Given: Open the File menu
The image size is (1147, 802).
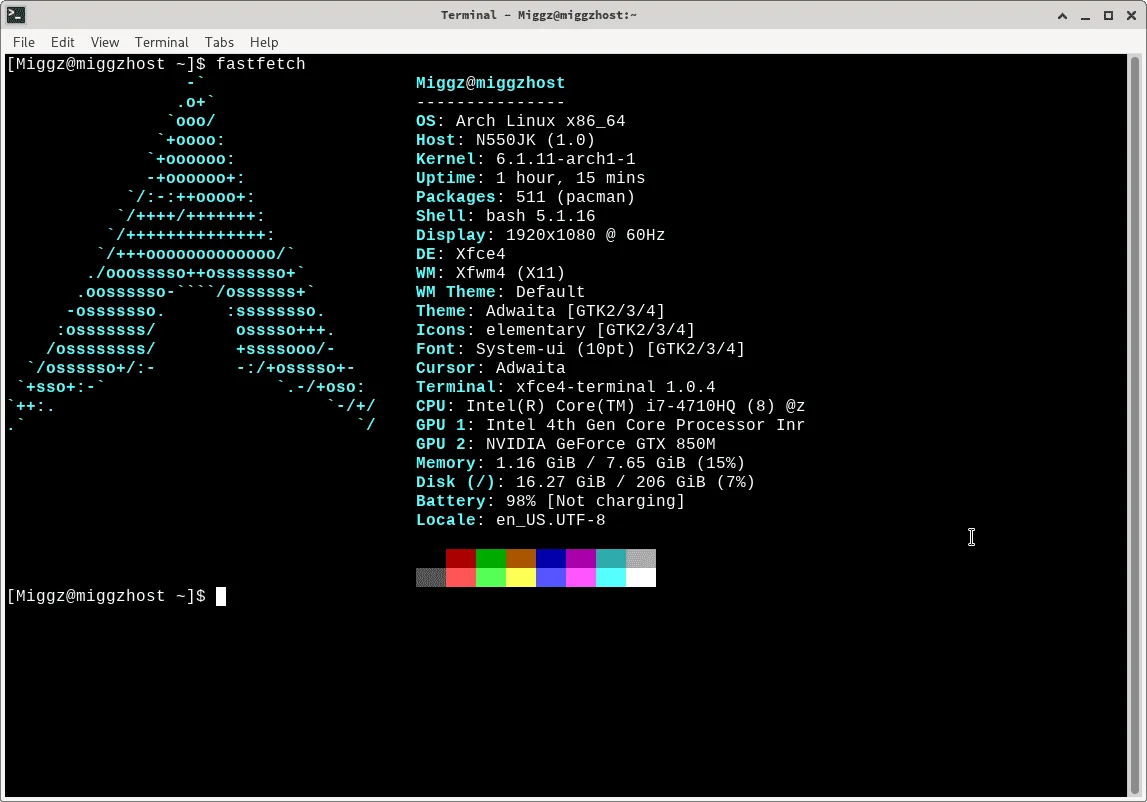Looking at the screenshot, I should [x=23, y=42].
